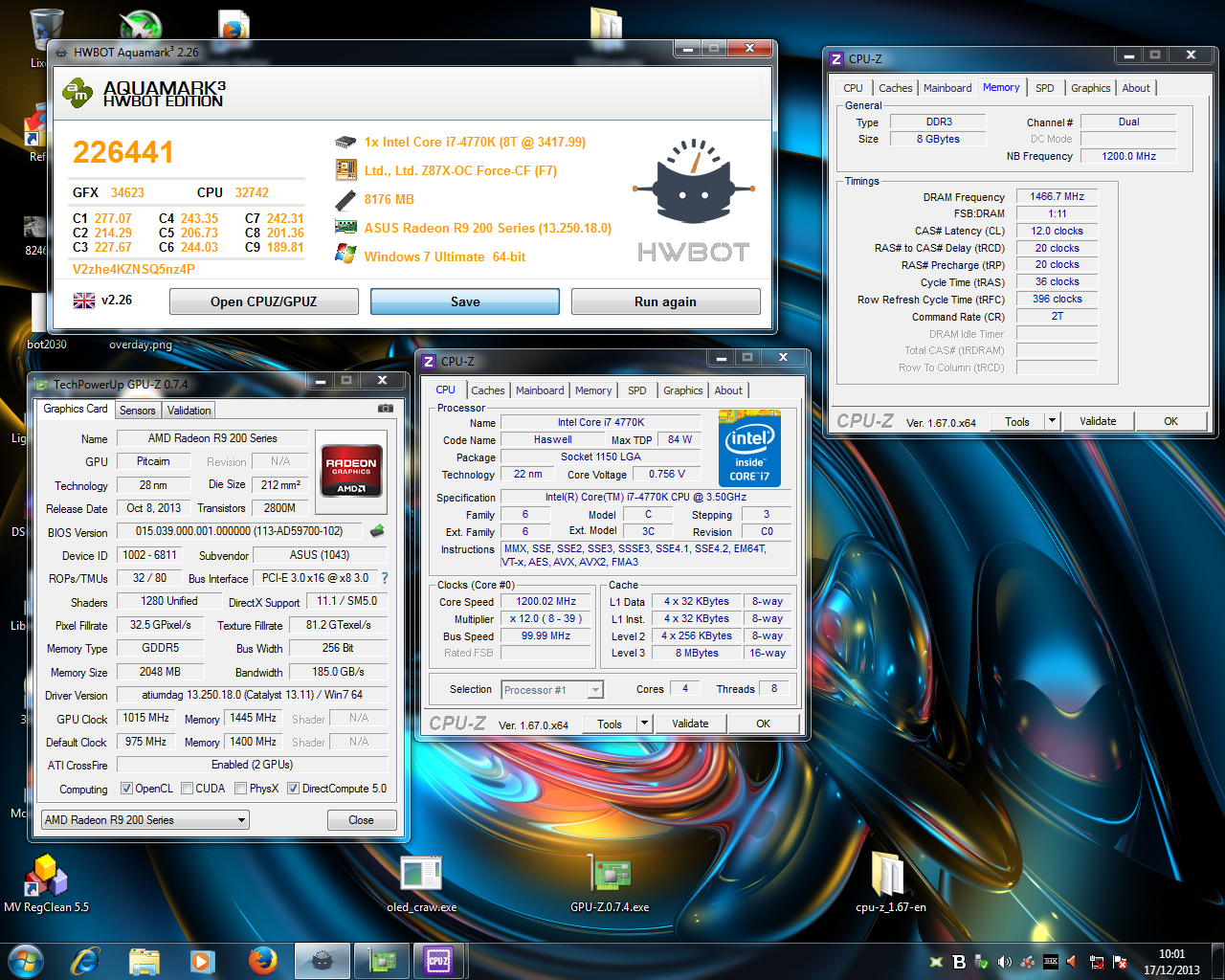Switch to Validation tab in GPU-Z
The image size is (1225, 980).
(189, 411)
